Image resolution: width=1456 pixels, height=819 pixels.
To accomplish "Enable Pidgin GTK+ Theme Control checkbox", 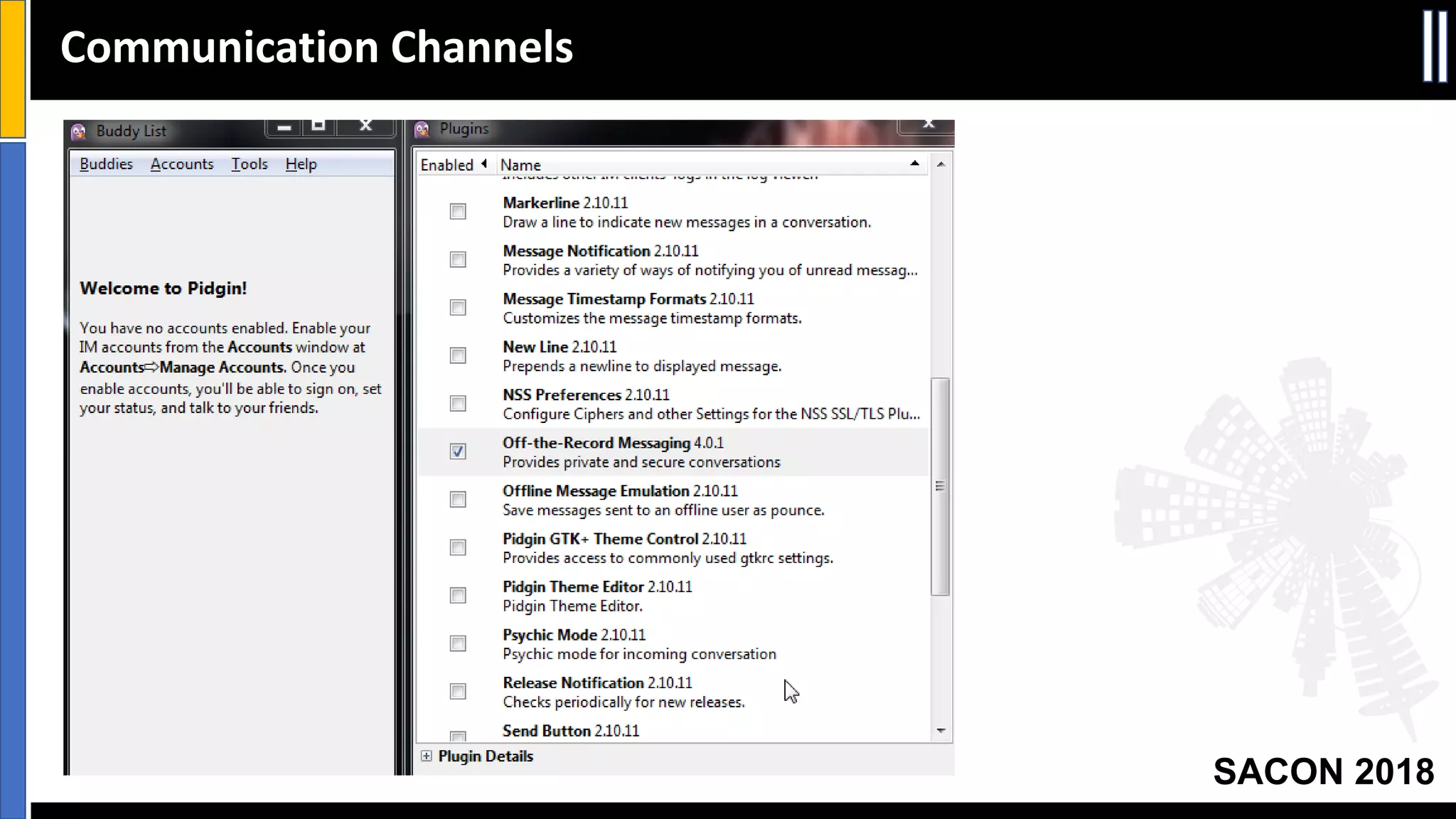I will [x=458, y=547].
